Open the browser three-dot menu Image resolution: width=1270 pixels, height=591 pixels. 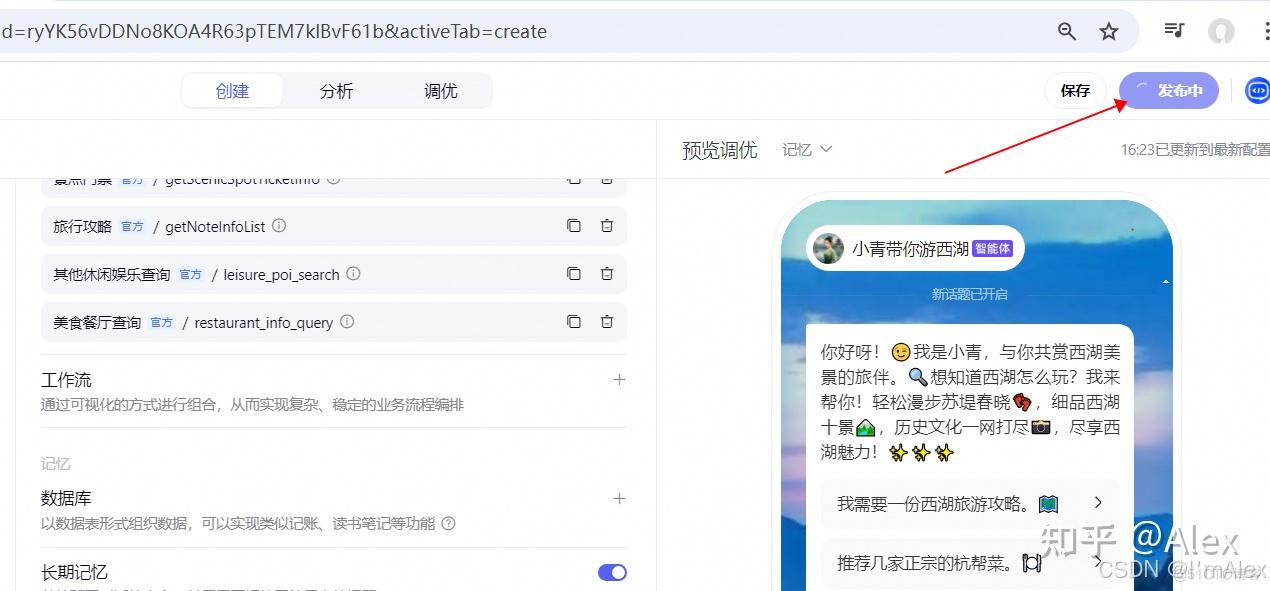1265,31
